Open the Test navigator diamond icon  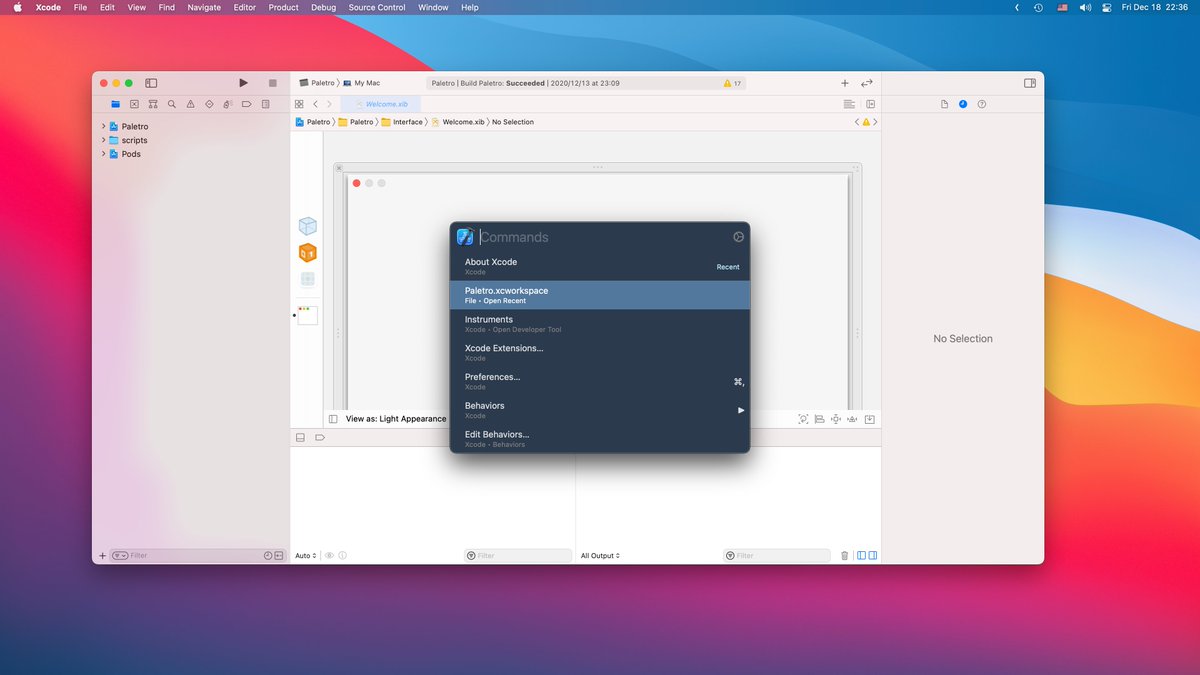209,104
